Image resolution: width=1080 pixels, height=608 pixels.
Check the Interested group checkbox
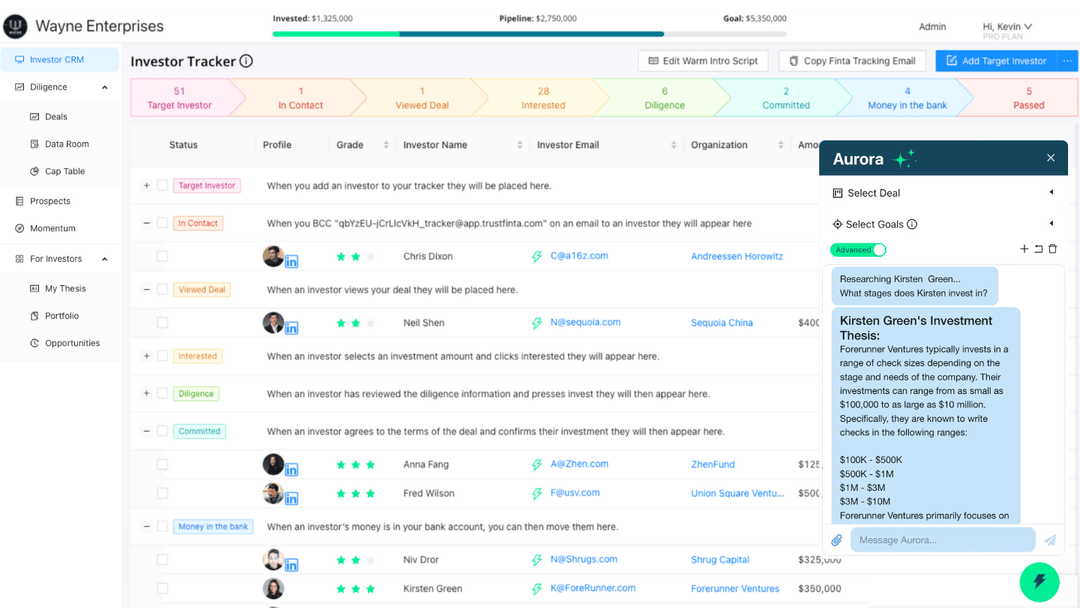163,356
